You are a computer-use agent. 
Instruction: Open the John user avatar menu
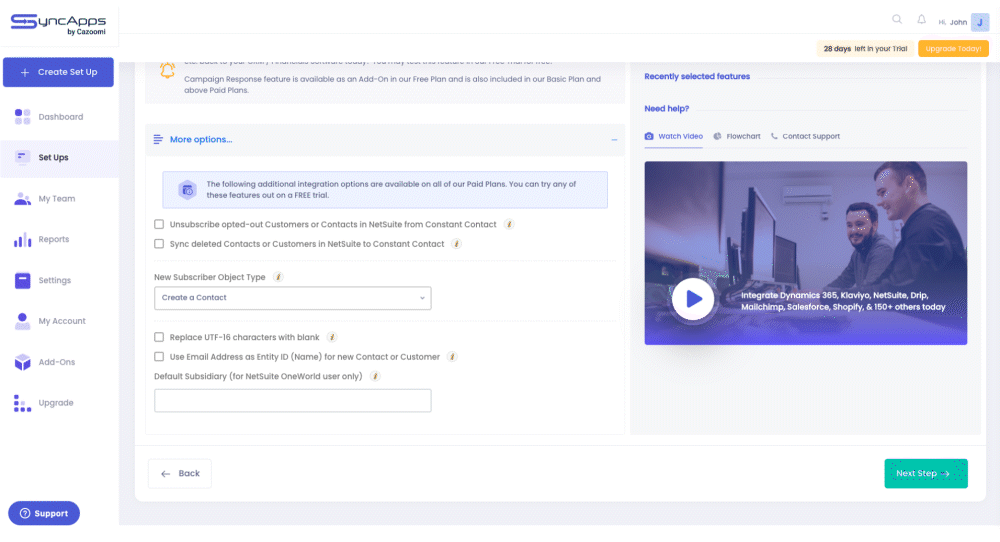980,22
